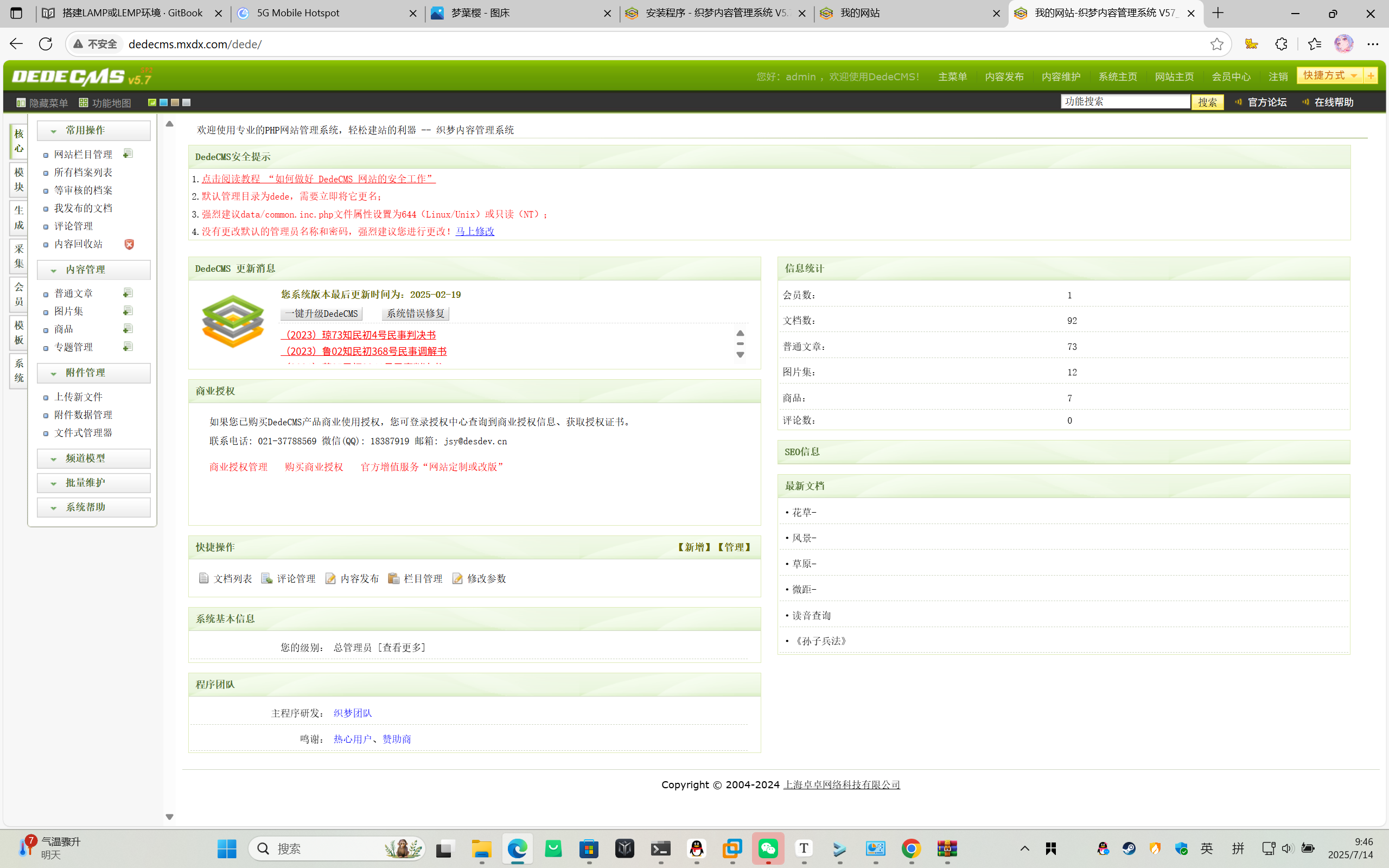Screen dimensions: 1389x868
Task: Open the 功能地图 grid icon
Action: tap(84, 103)
